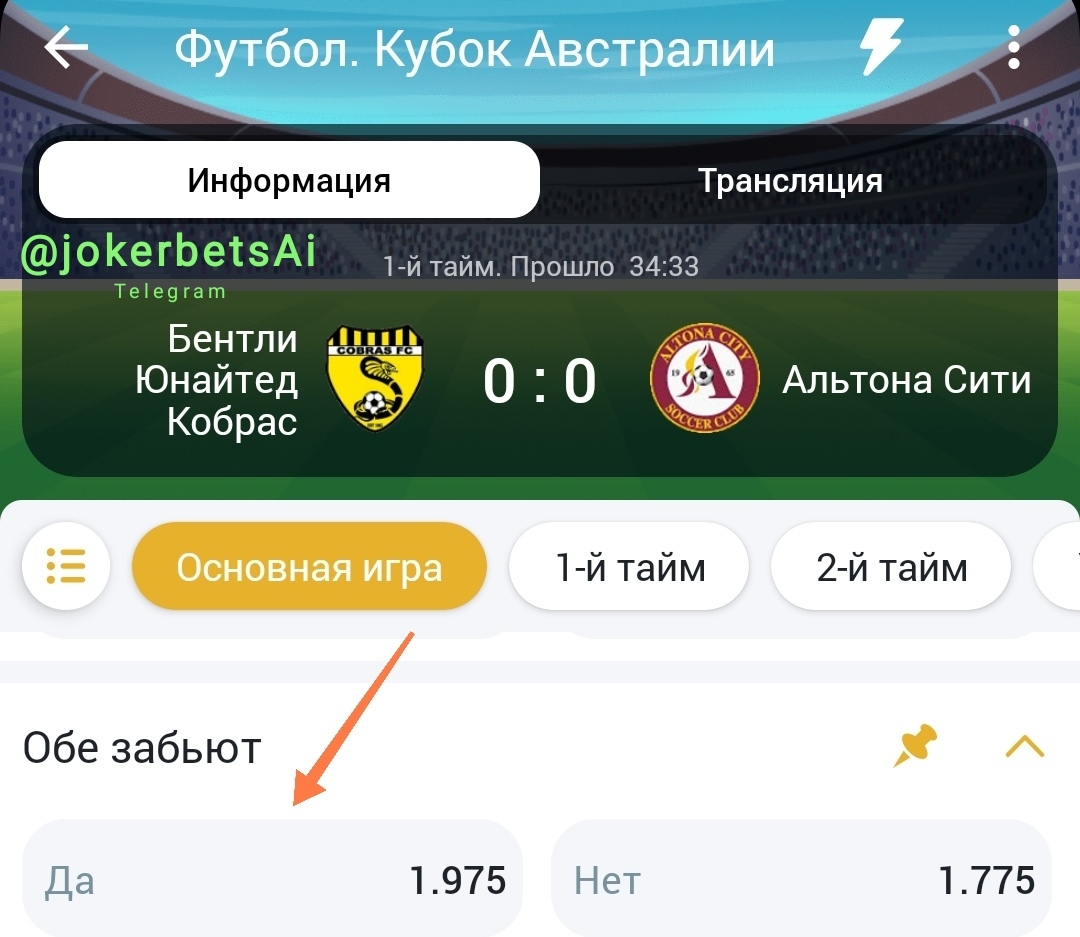This screenshot has width=1080, height=937.
Task: Tap the Altona City Soccer Club logo
Action: 705,378
